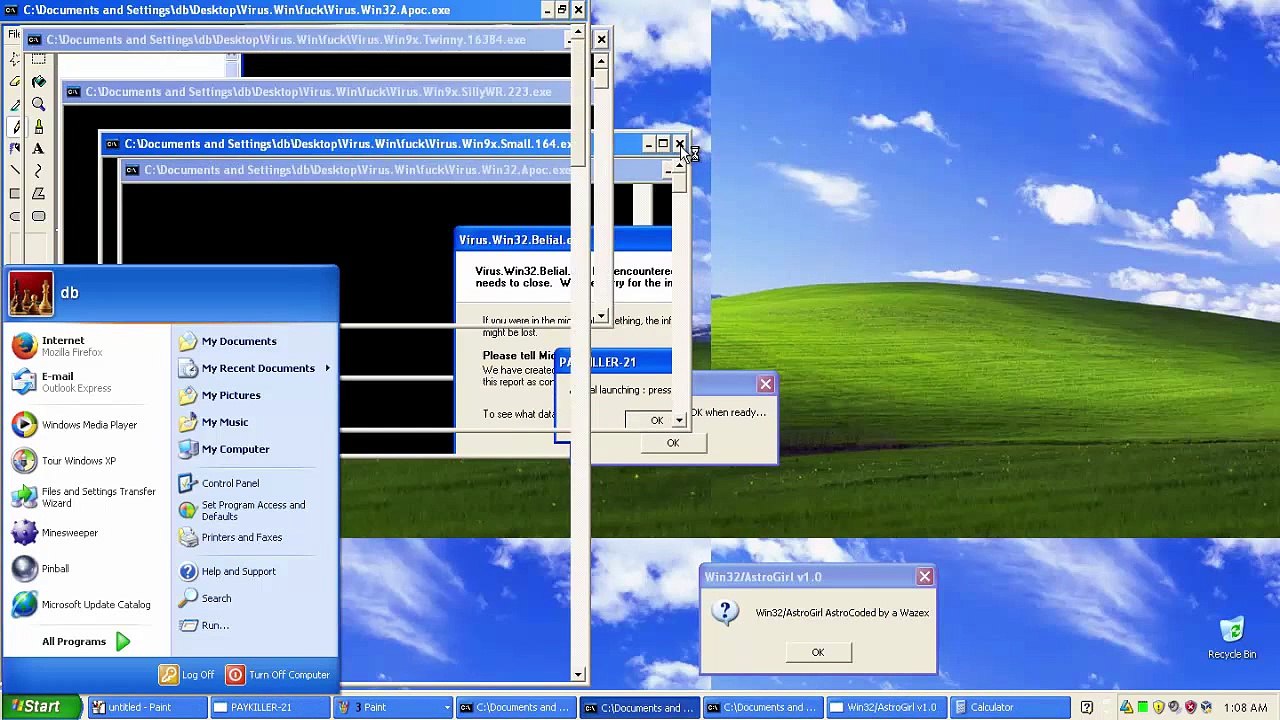Switch to Win32/AstroGirl v1.0 taskbar button
This screenshot has height=720, width=1280.
coord(885,708)
